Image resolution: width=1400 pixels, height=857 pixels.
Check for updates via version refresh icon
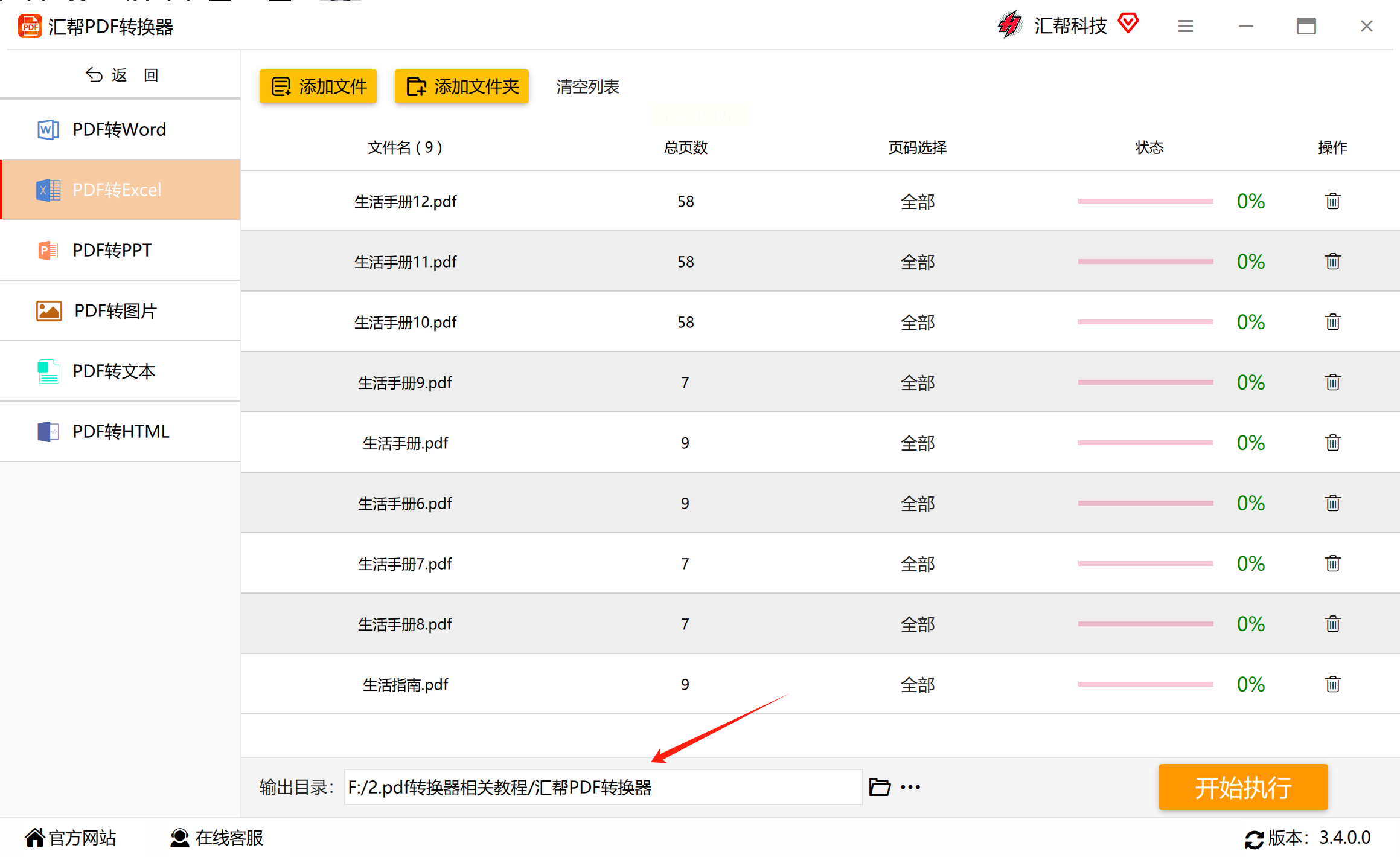1254,839
